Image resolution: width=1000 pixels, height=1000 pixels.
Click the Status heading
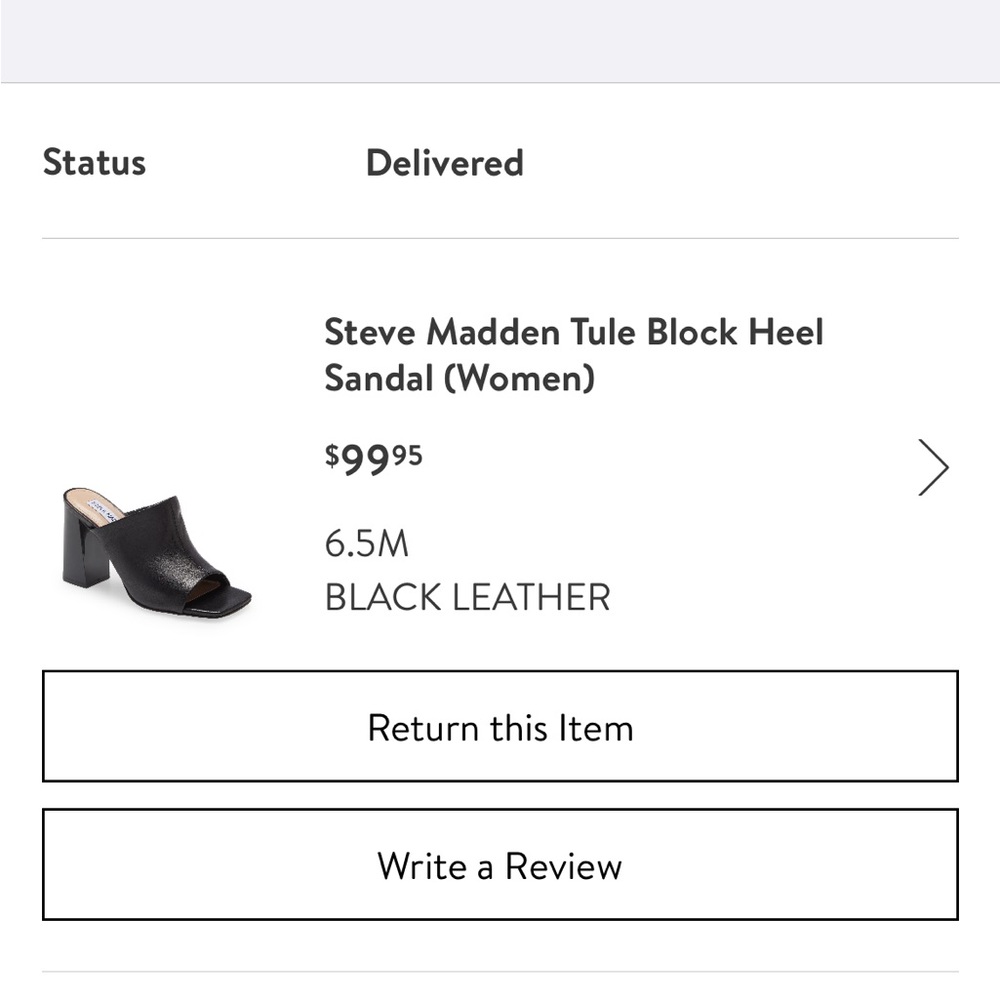(95, 162)
